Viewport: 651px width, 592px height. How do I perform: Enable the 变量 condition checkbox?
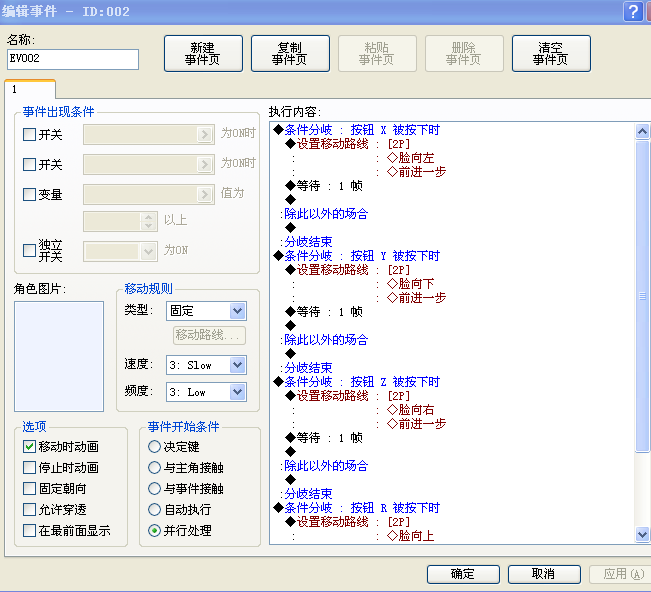point(29,194)
